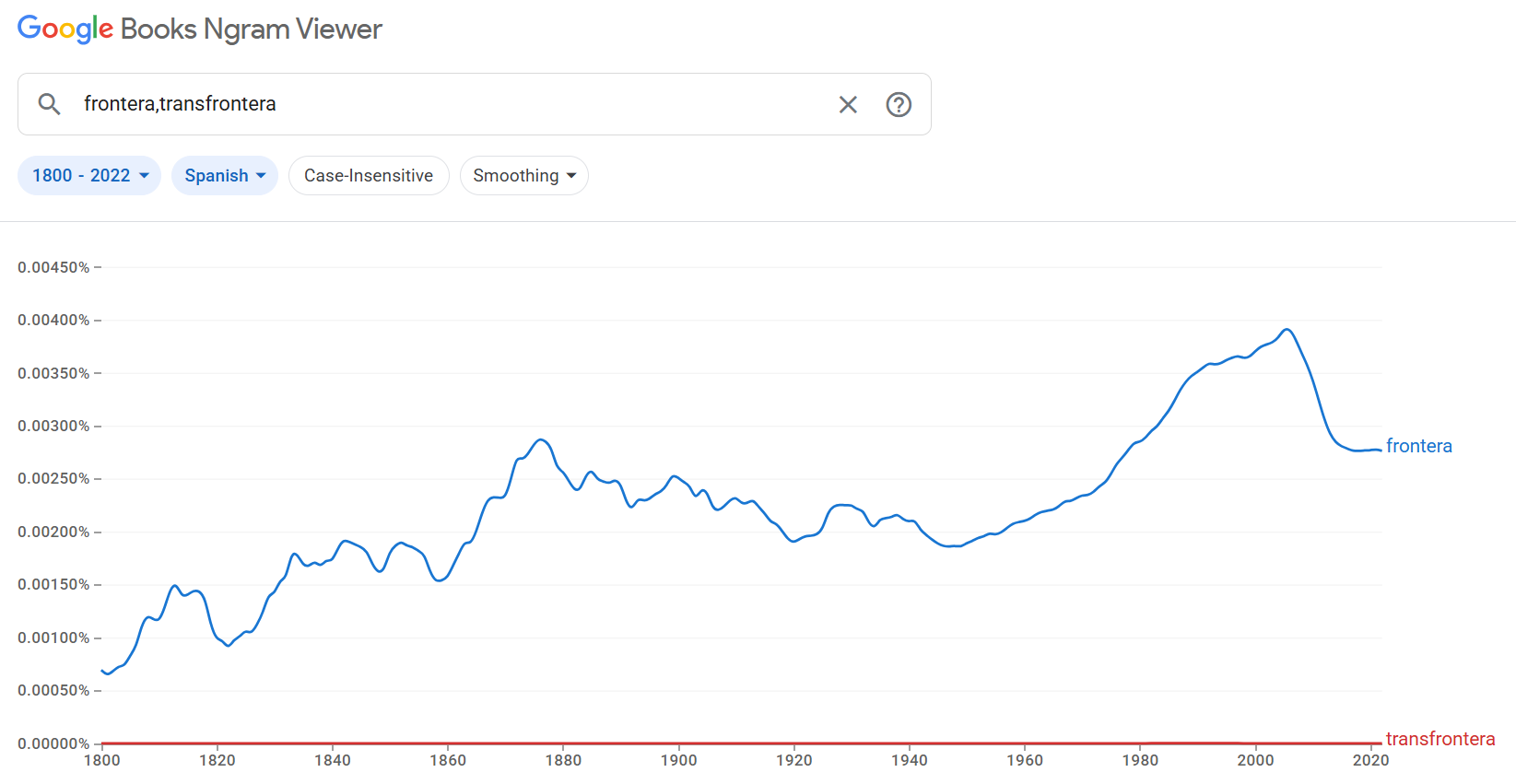Click the 1900 x-axis year label

[x=678, y=760]
